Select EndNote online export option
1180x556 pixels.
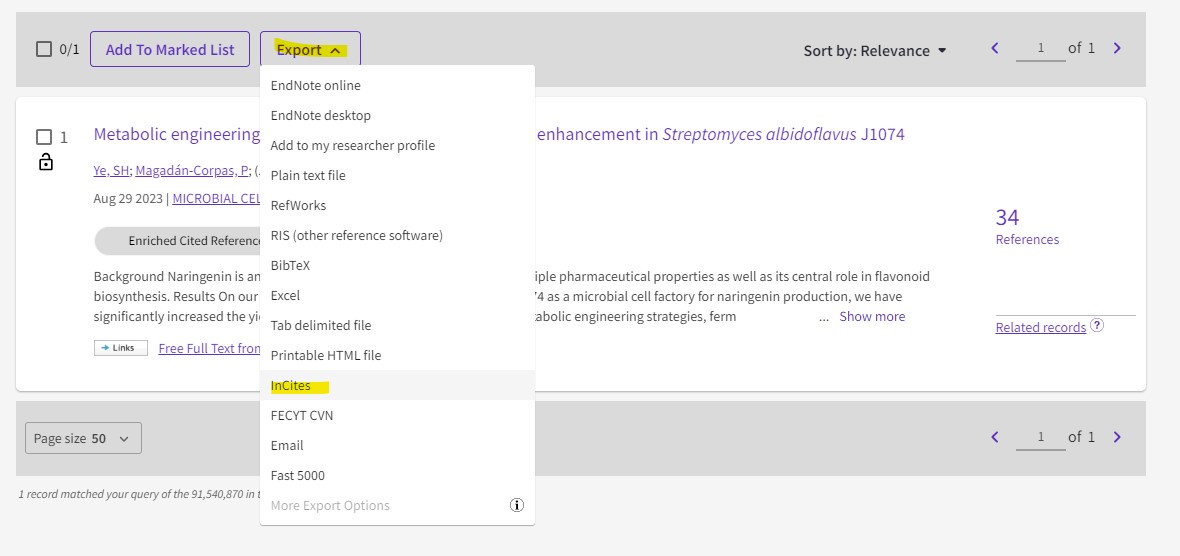pos(315,85)
